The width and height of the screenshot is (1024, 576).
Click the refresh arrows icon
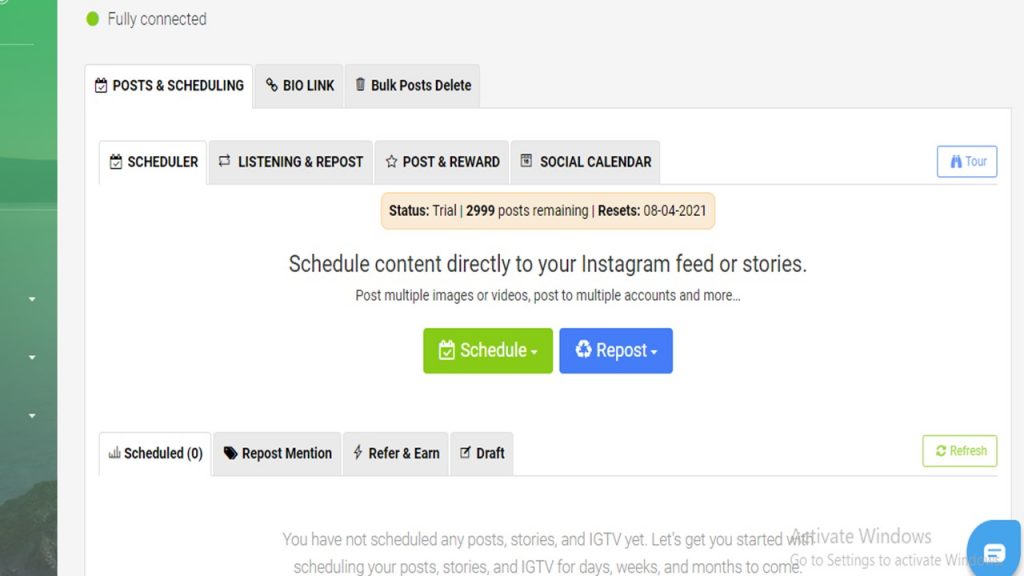click(941, 451)
